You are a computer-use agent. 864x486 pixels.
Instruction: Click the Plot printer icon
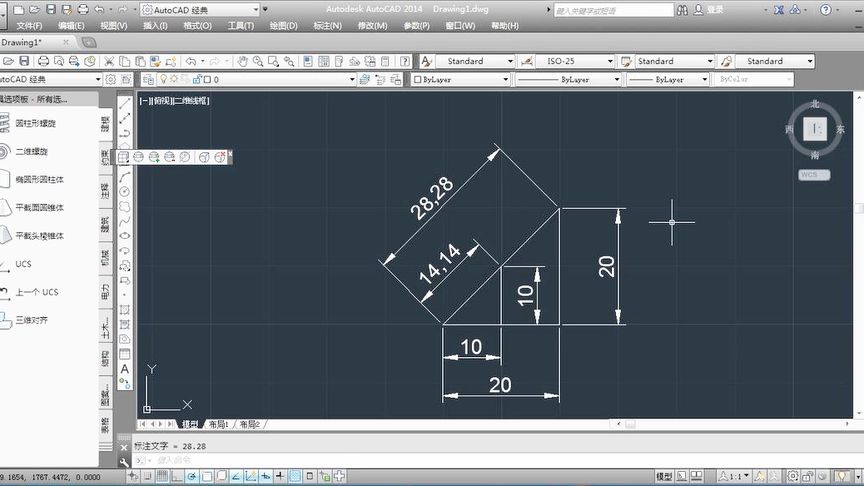(x=44, y=61)
